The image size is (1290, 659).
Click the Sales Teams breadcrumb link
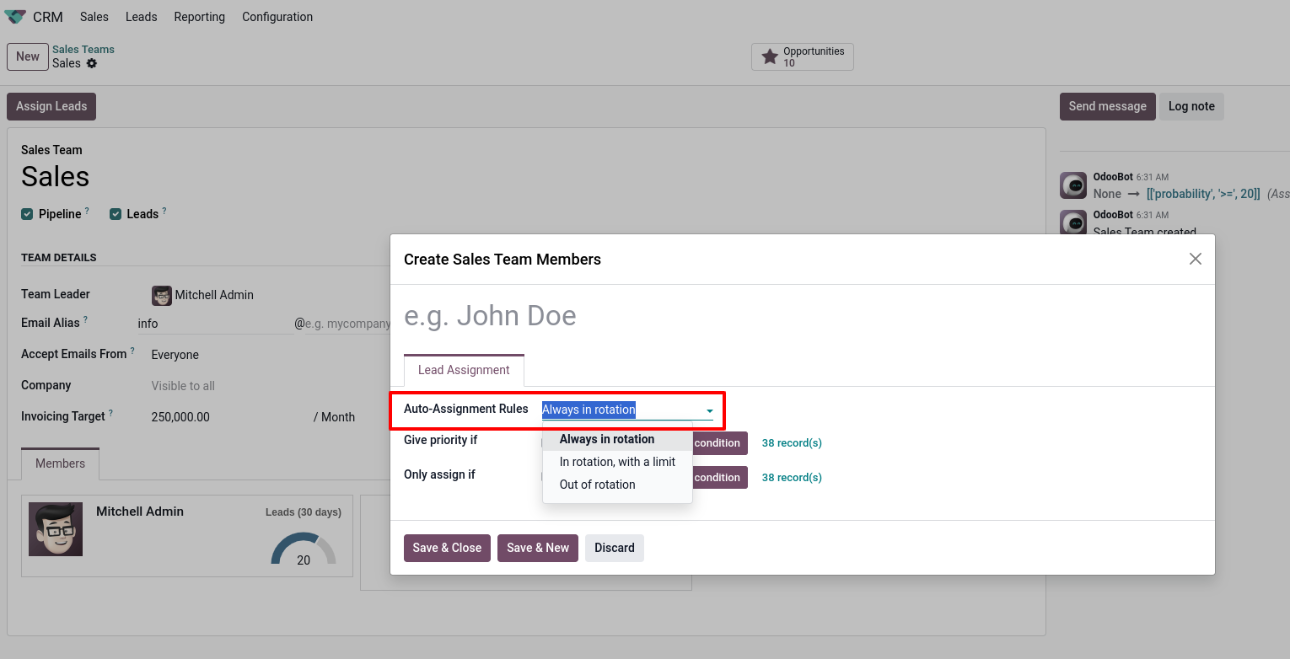[83, 49]
